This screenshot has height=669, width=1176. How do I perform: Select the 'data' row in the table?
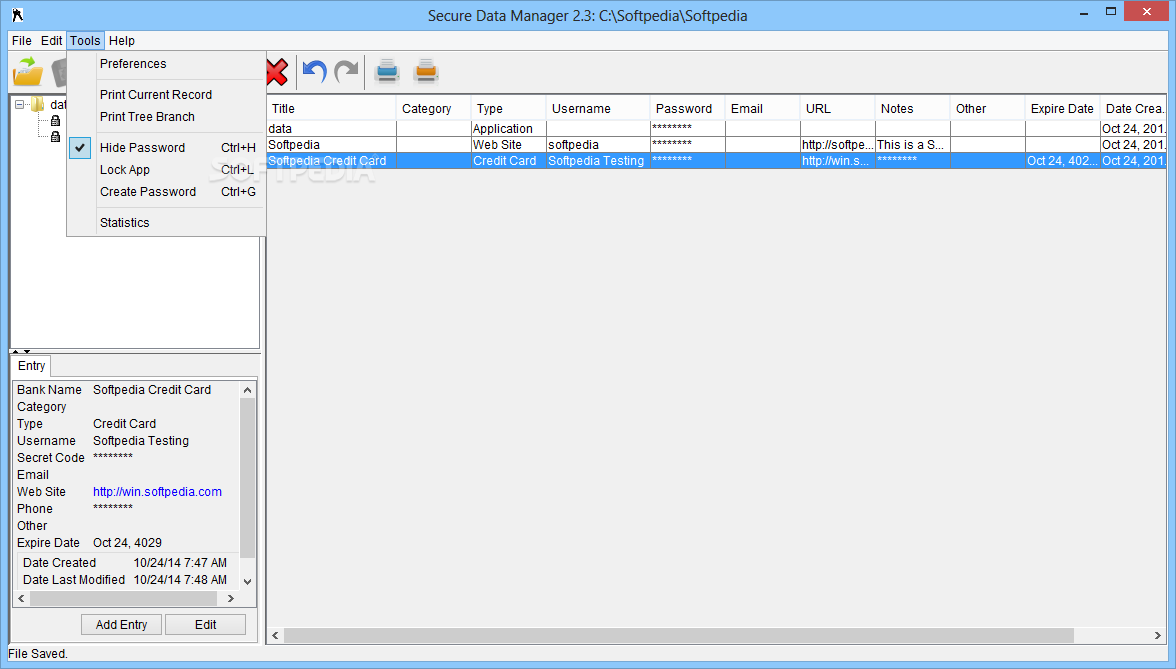716,129
